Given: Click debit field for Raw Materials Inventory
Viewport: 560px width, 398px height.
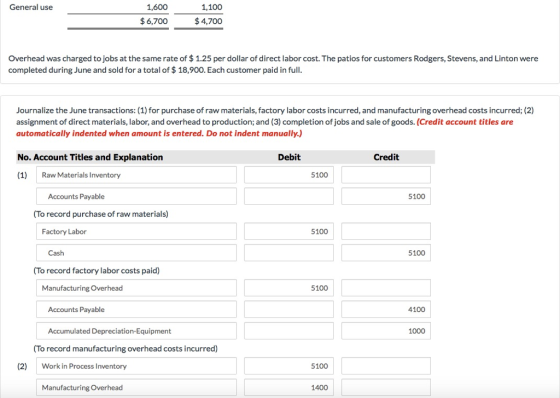Looking at the screenshot, I should (x=289, y=175).
